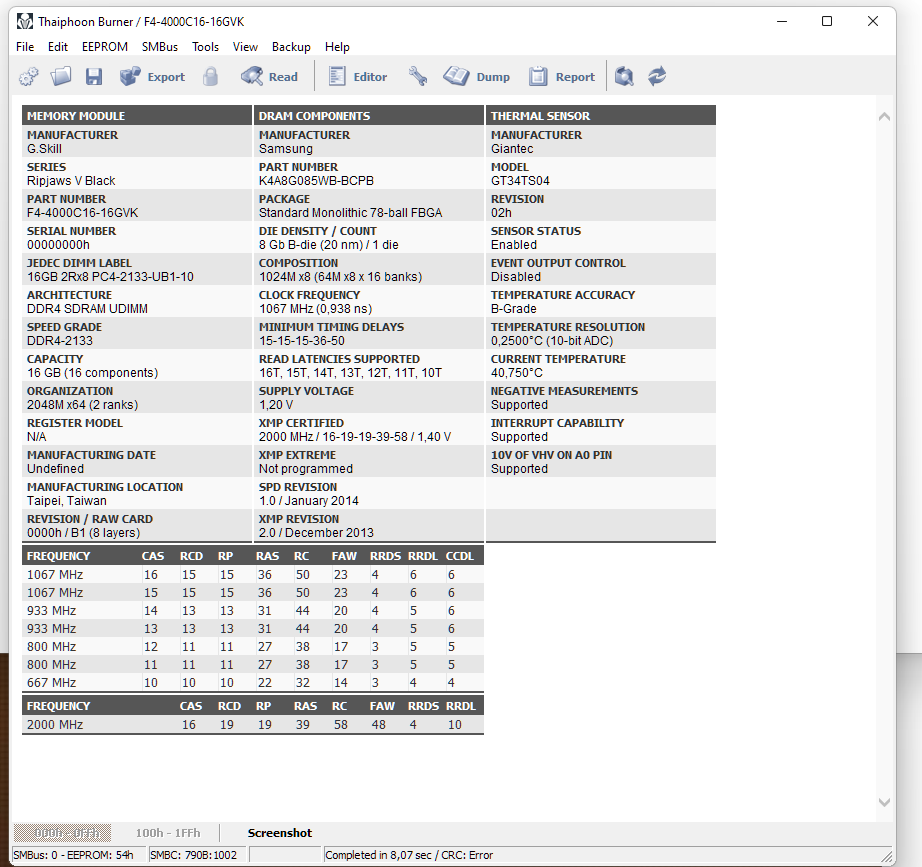This screenshot has height=867, width=922.
Task: Click temperature resolution '0,2500°C (10-bit ADC)'
Action: coord(552,341)
